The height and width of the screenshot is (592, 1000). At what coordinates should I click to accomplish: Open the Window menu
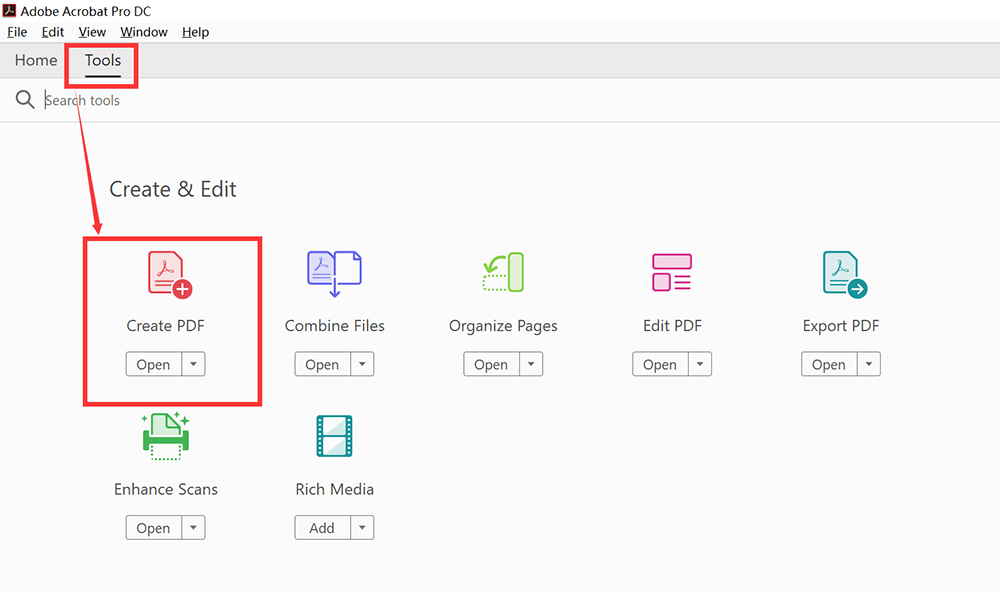[x=144, y=32]
